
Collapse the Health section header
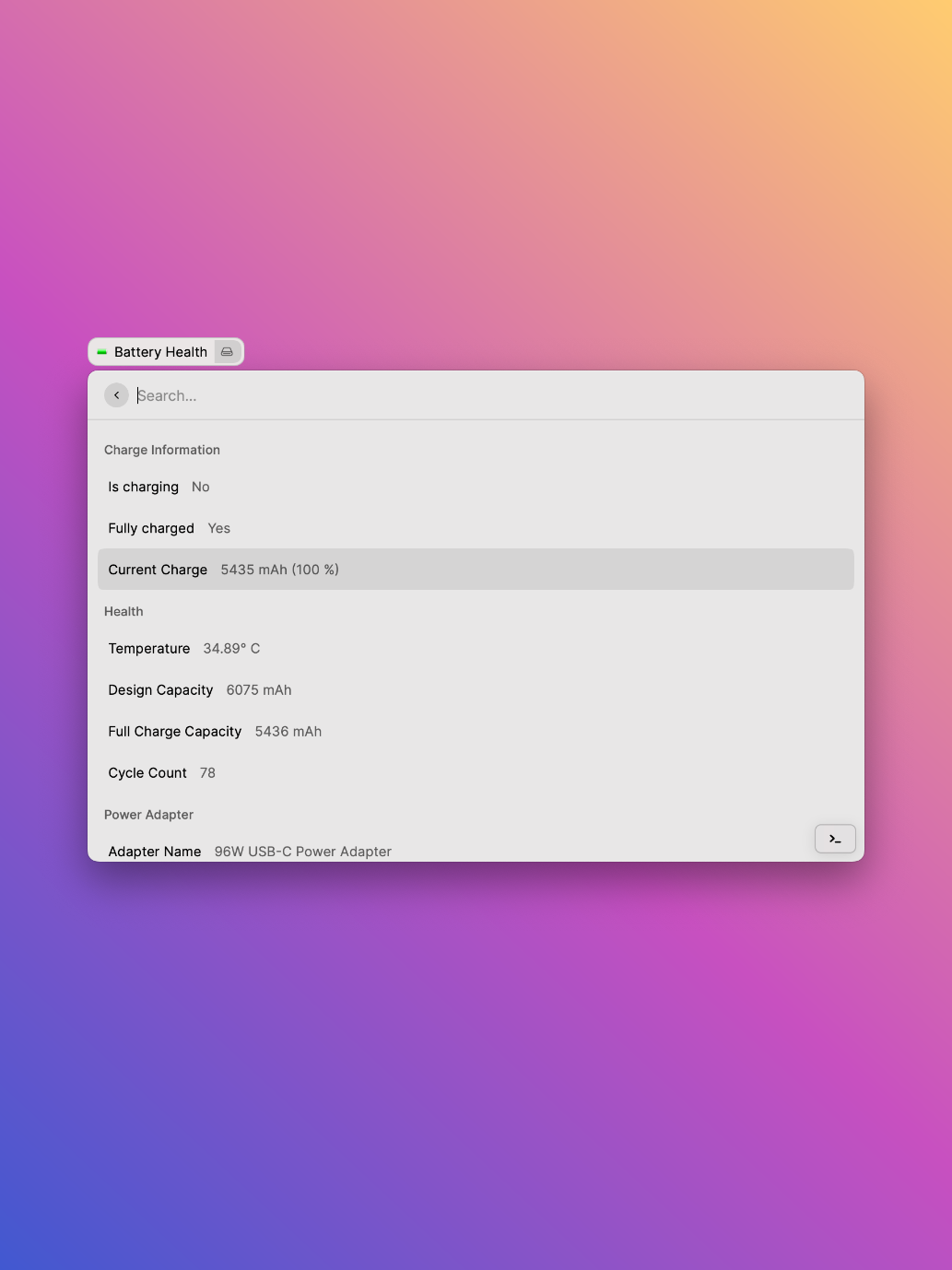123,611
